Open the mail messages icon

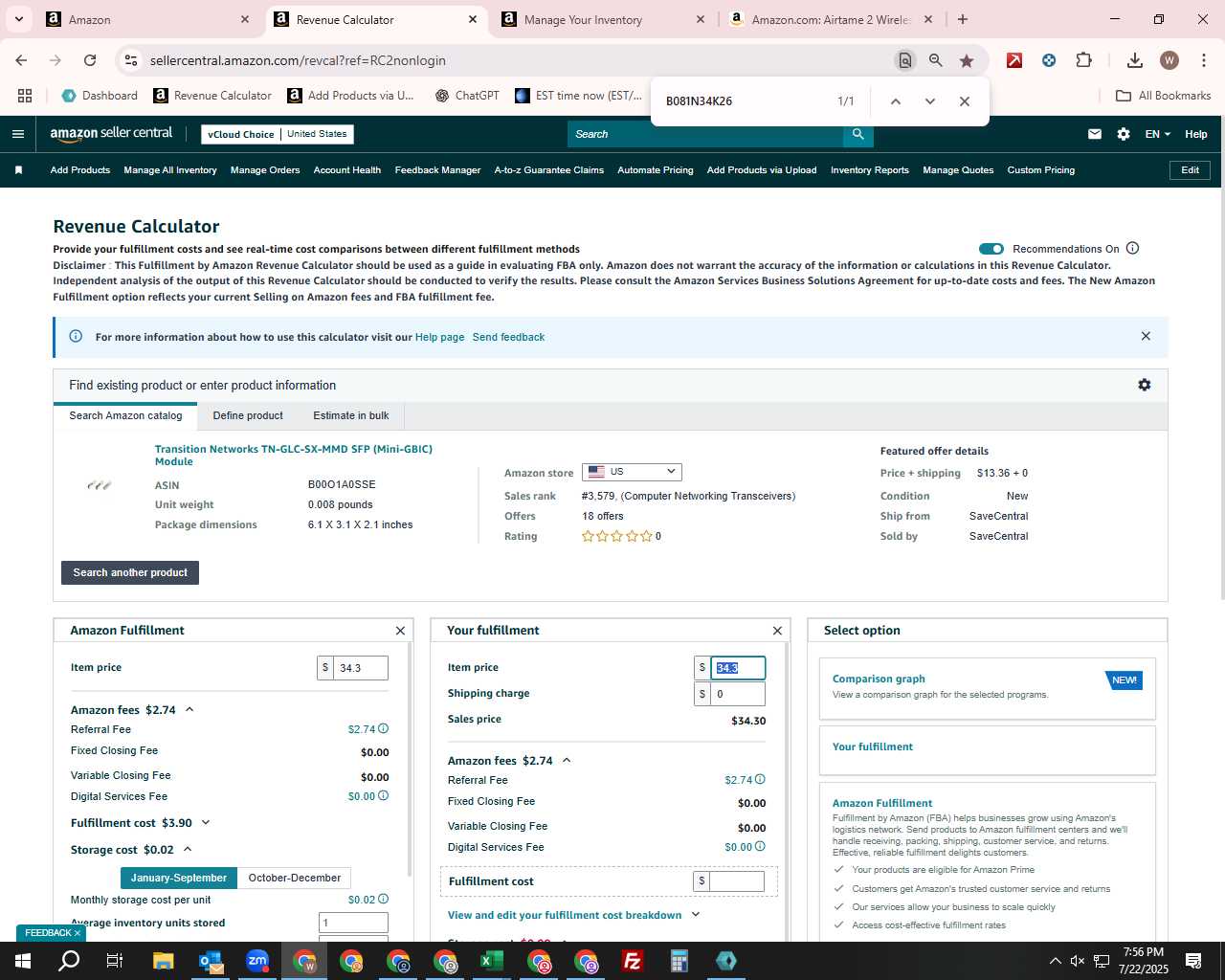[x=1095, y=134]
